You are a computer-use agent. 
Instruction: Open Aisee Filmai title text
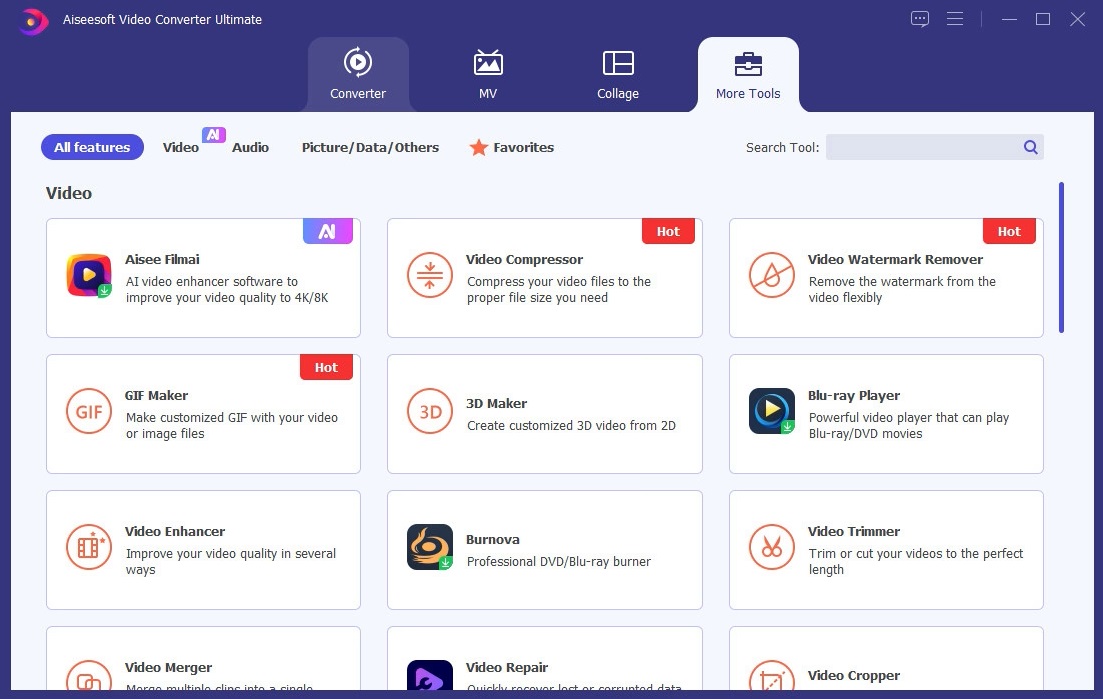tap(162, 259)
